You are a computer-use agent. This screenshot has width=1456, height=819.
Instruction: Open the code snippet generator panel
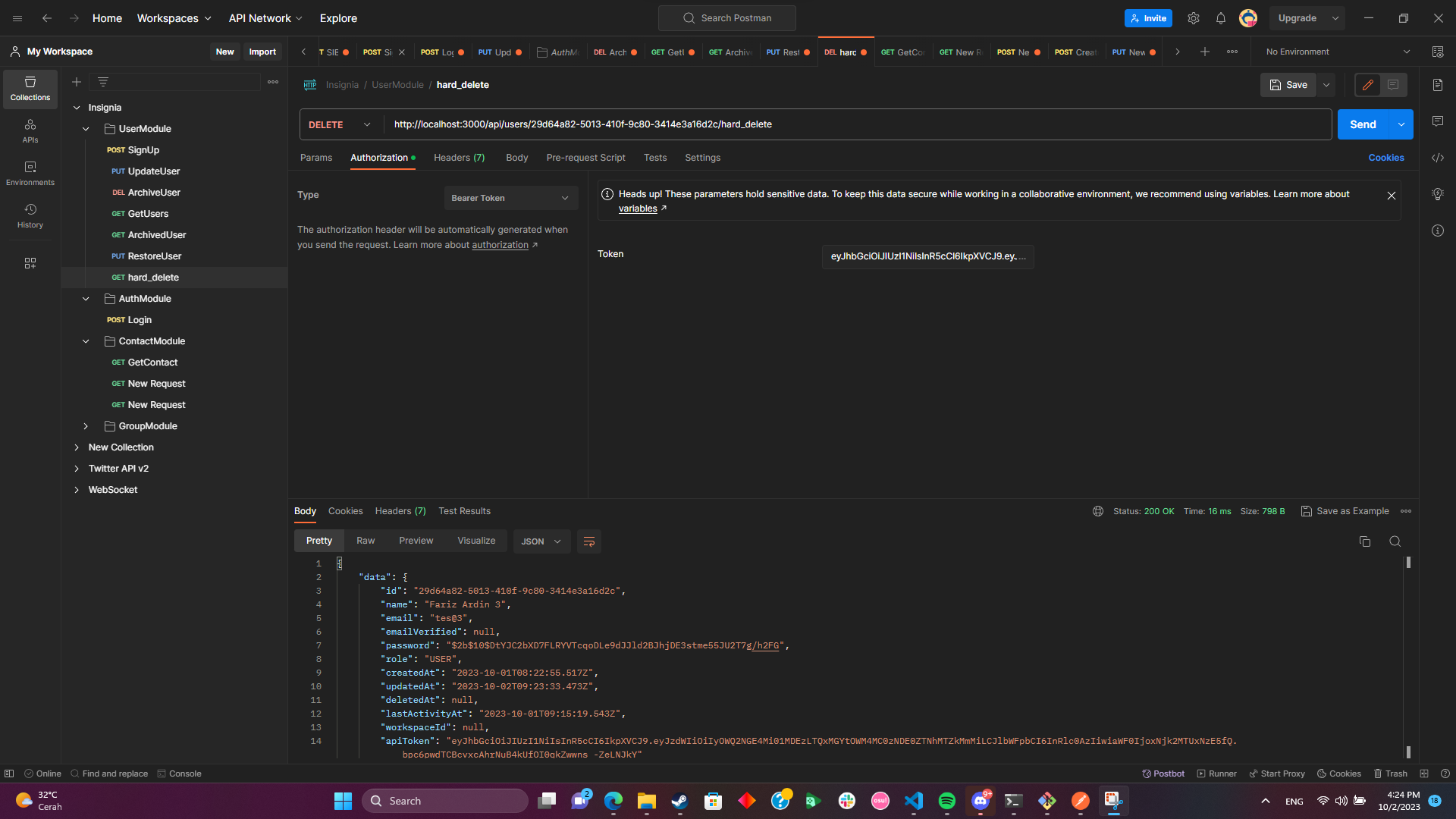tap(1438, 158)
